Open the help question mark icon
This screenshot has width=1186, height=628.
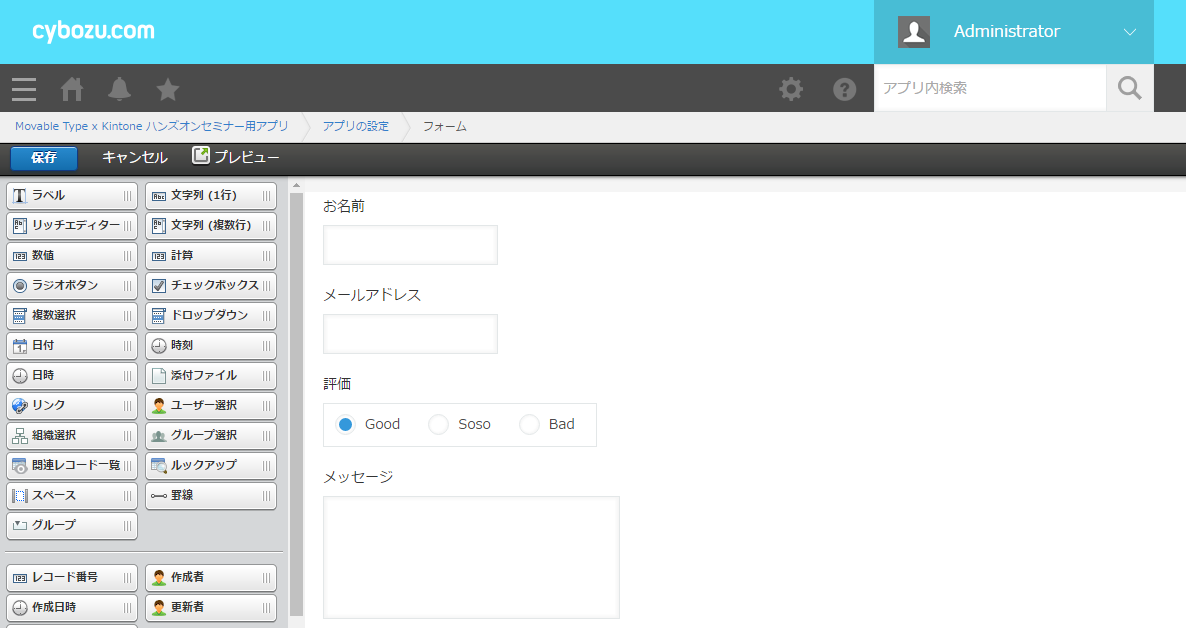[x=845, y=89]
